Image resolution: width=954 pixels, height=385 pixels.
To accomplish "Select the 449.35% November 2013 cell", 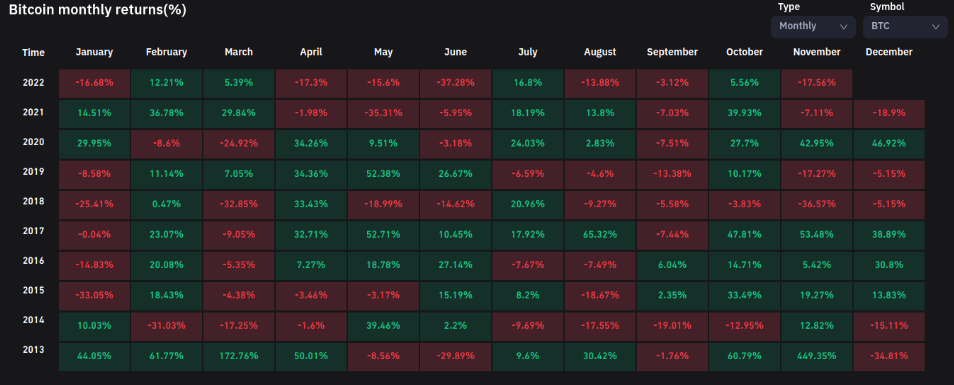I will pyautogui.click(x=817, y=357).
